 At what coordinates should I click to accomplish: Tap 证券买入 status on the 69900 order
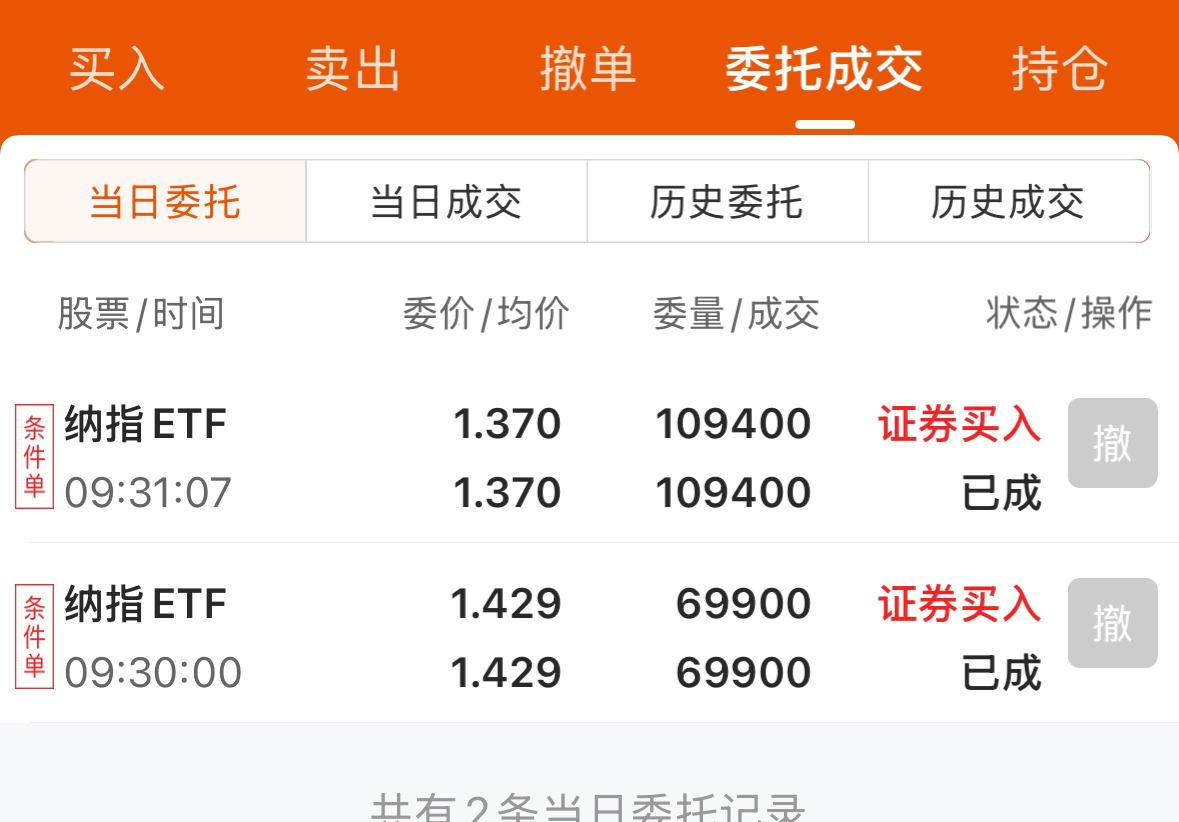[x=959, y=605]
